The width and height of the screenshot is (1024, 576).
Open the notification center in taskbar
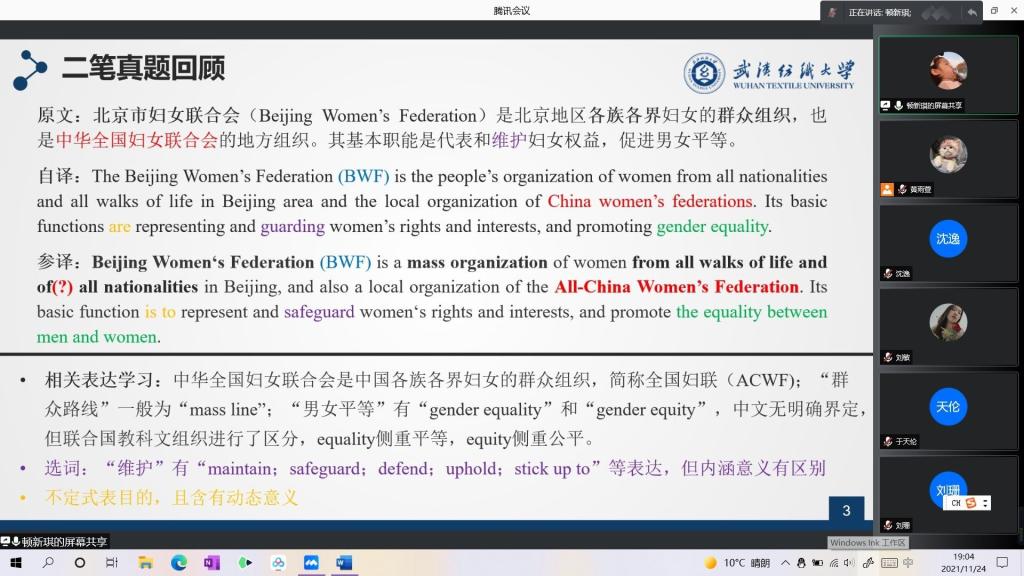1003,563
